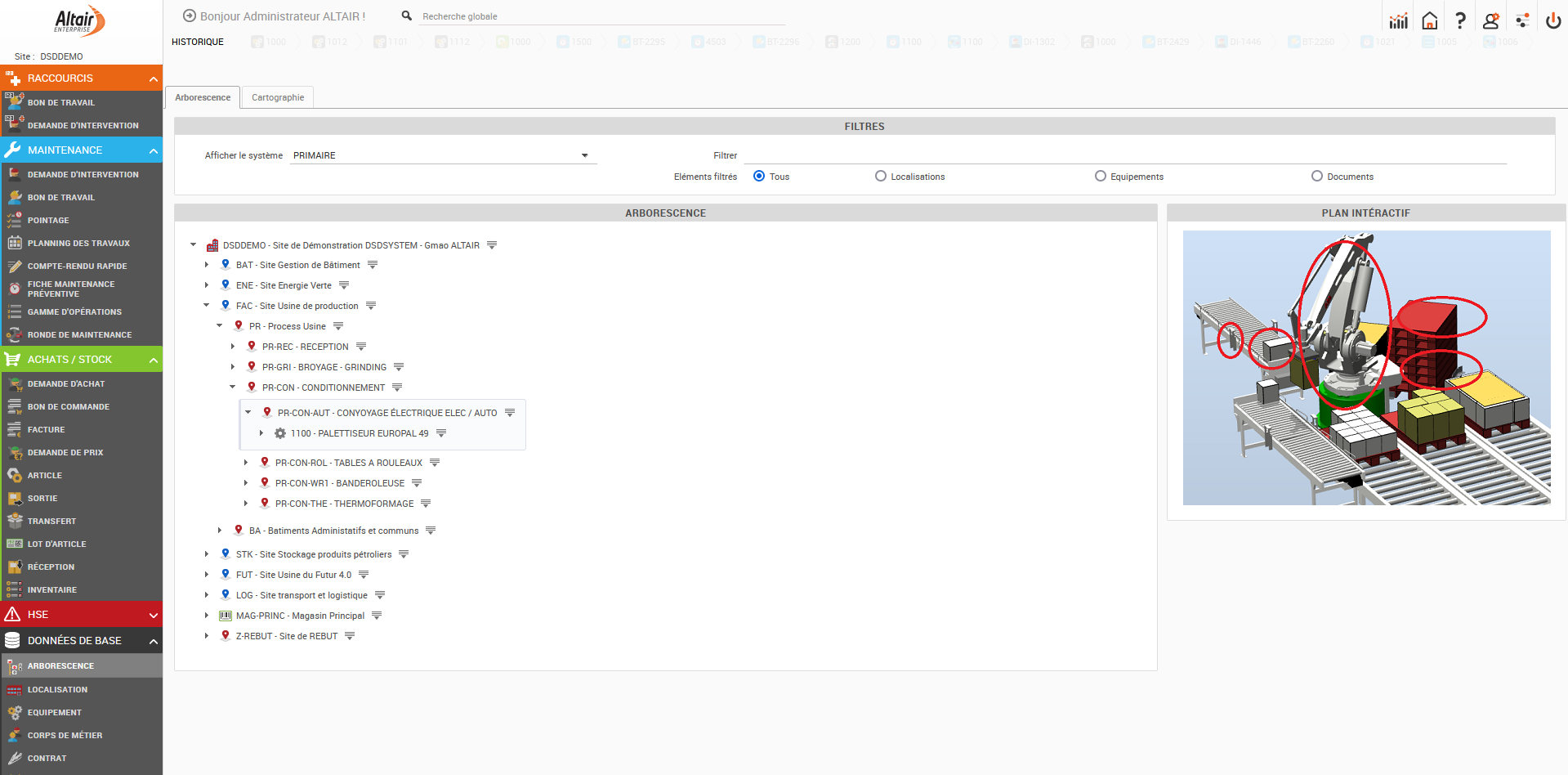Expand the STK - Site Stockage produits pétroliers node
The image size is (1568, 775).
pyautogui.click(x=207, y=554)
